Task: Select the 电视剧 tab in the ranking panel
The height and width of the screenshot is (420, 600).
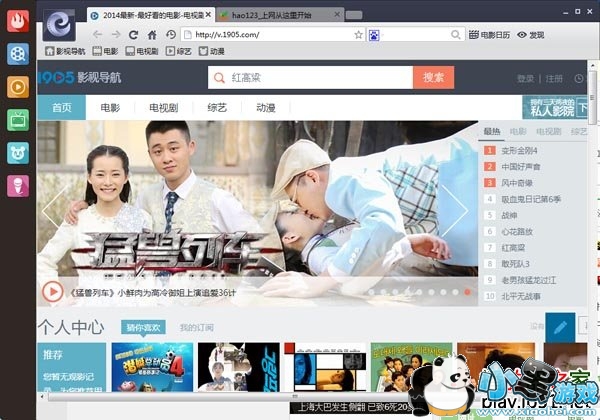Action: point(548,132)
